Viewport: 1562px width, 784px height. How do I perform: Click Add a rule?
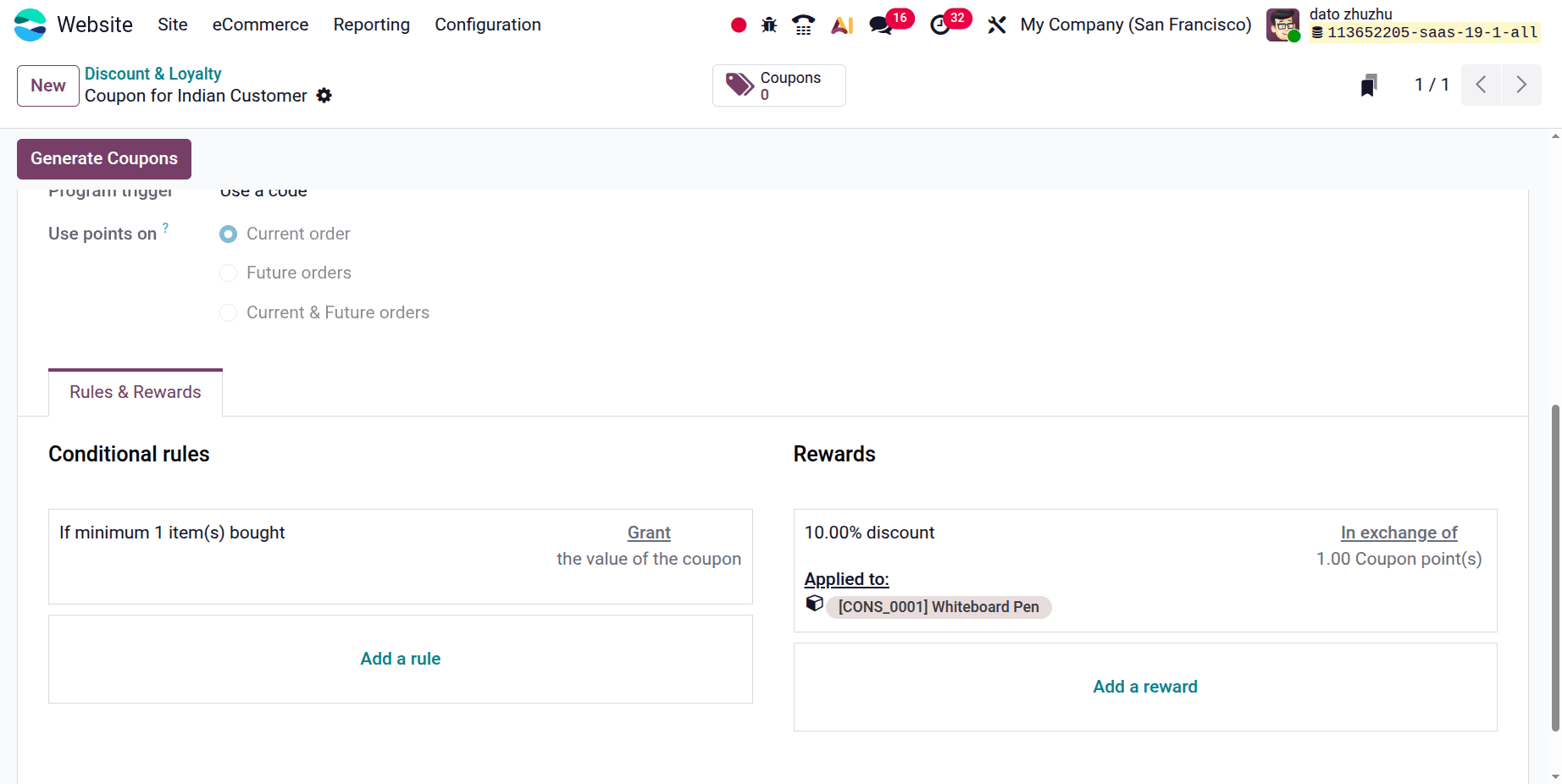(401, 659)
